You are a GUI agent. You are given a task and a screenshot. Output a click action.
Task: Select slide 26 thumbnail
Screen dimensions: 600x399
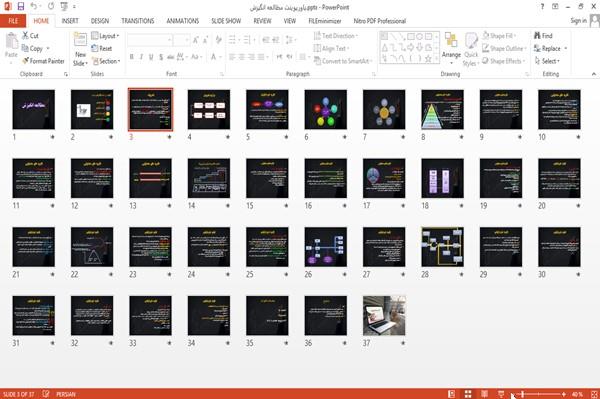(x=326, y=247)
